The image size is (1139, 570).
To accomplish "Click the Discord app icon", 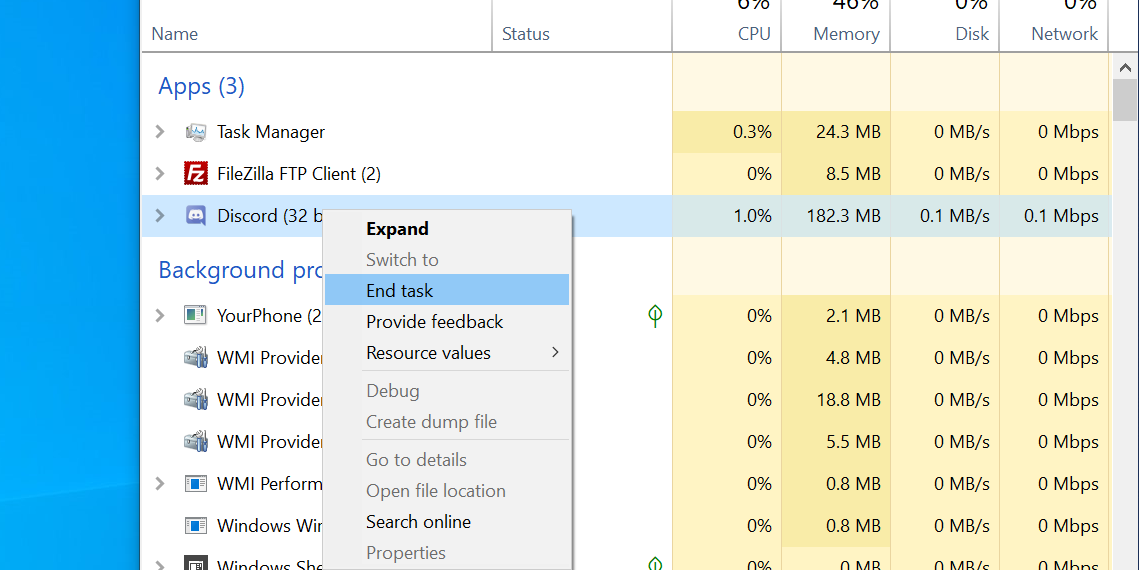I will click(x=195, y=216).
